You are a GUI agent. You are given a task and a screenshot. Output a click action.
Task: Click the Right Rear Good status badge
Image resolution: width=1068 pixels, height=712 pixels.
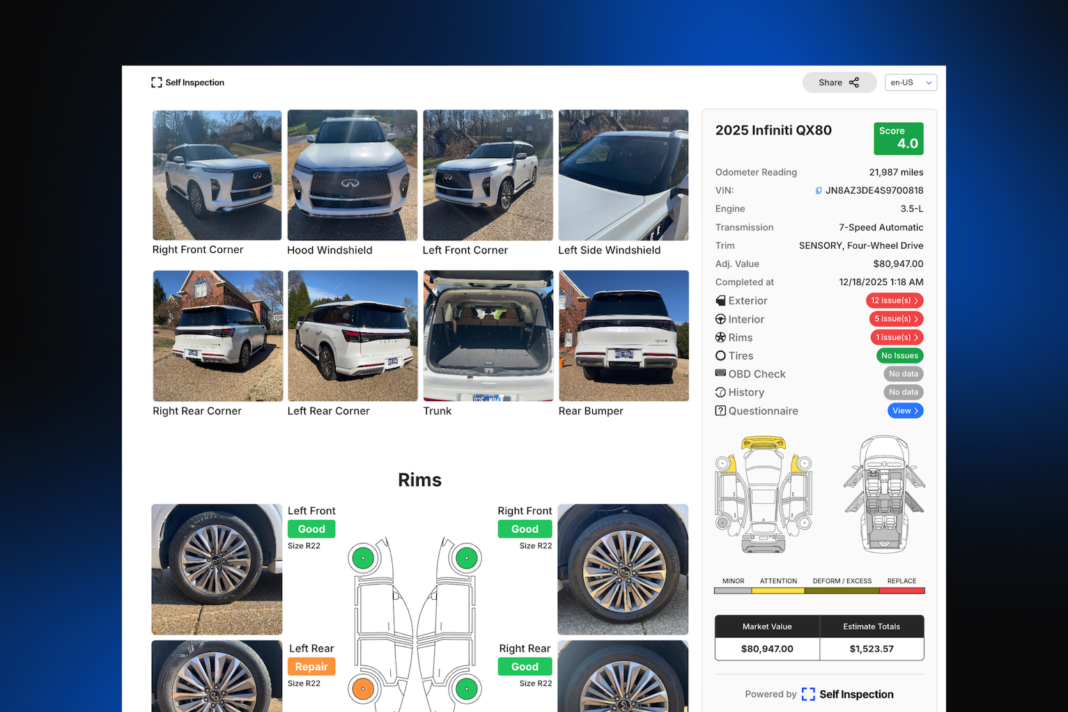tap(524, 667)
